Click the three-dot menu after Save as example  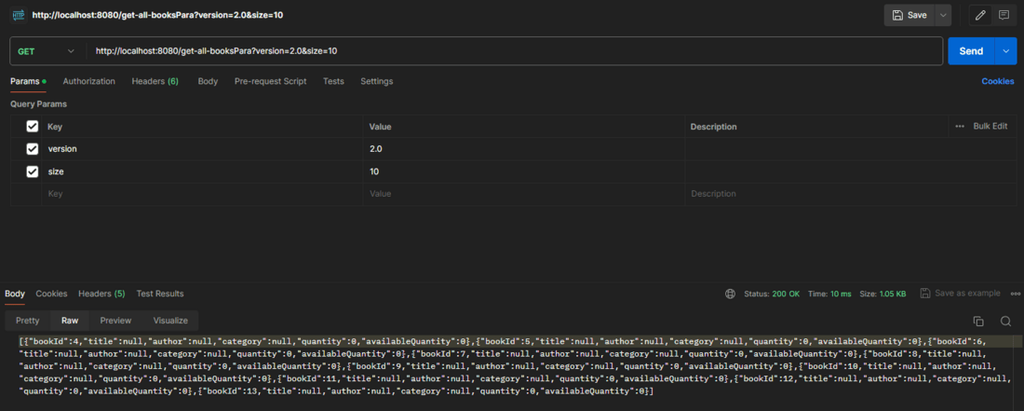[x=1011, y=294]
